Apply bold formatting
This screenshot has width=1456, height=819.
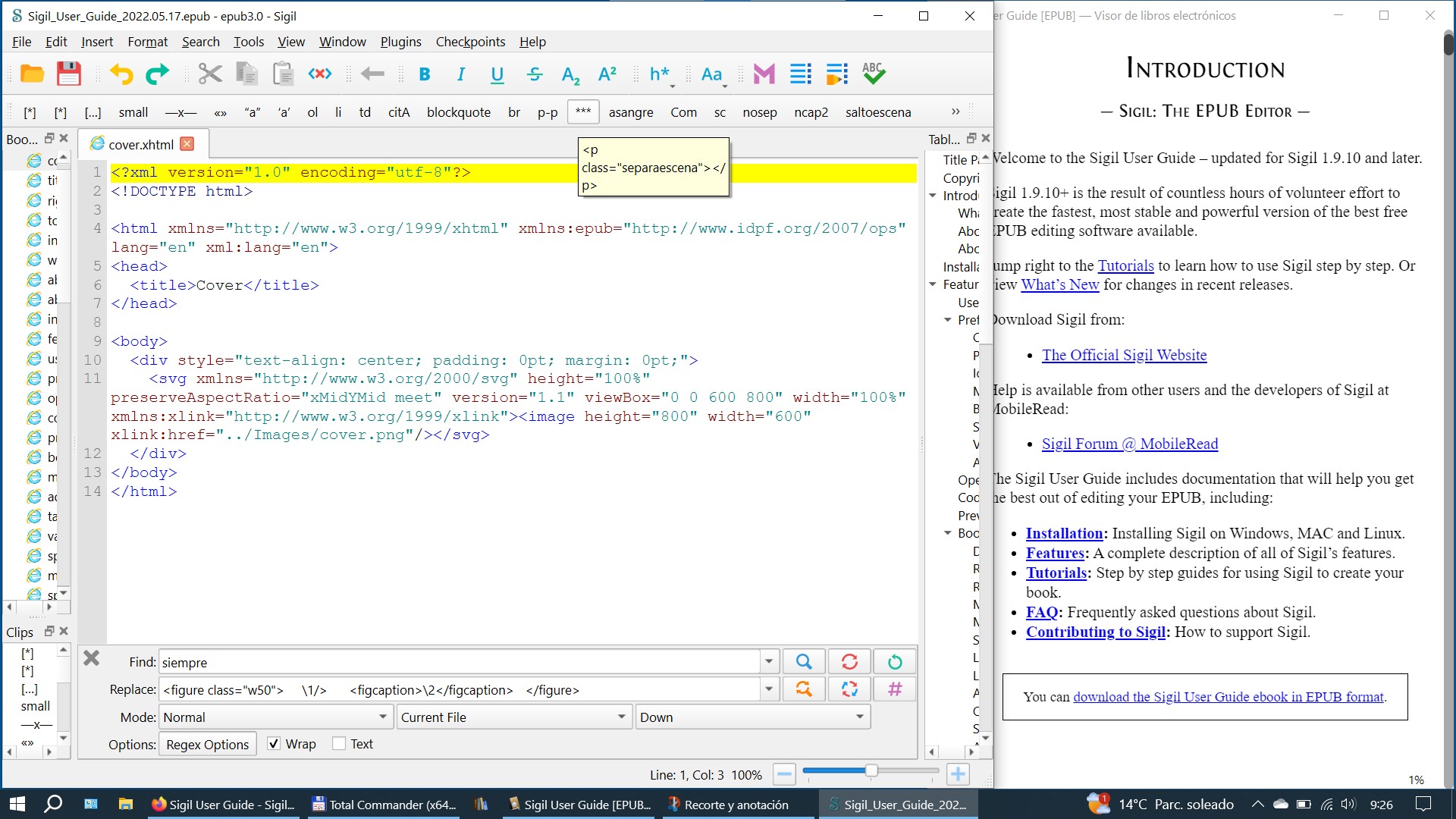[425, 74]
